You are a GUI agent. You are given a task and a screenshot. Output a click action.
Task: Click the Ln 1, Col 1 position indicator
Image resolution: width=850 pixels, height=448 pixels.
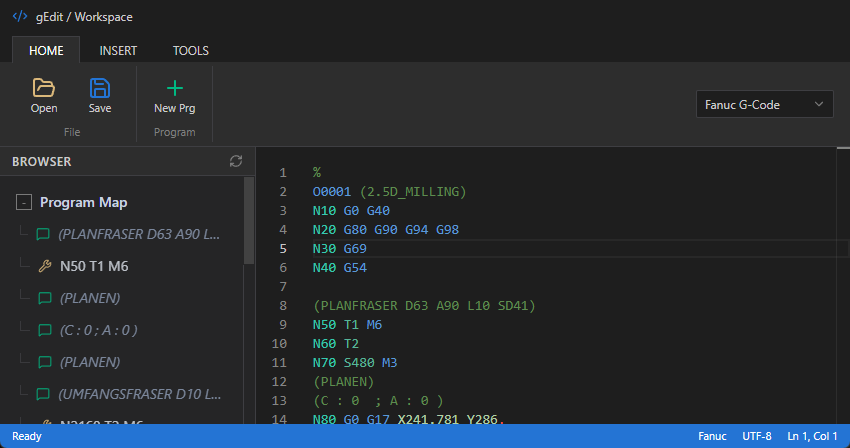(x=812, y=436)
